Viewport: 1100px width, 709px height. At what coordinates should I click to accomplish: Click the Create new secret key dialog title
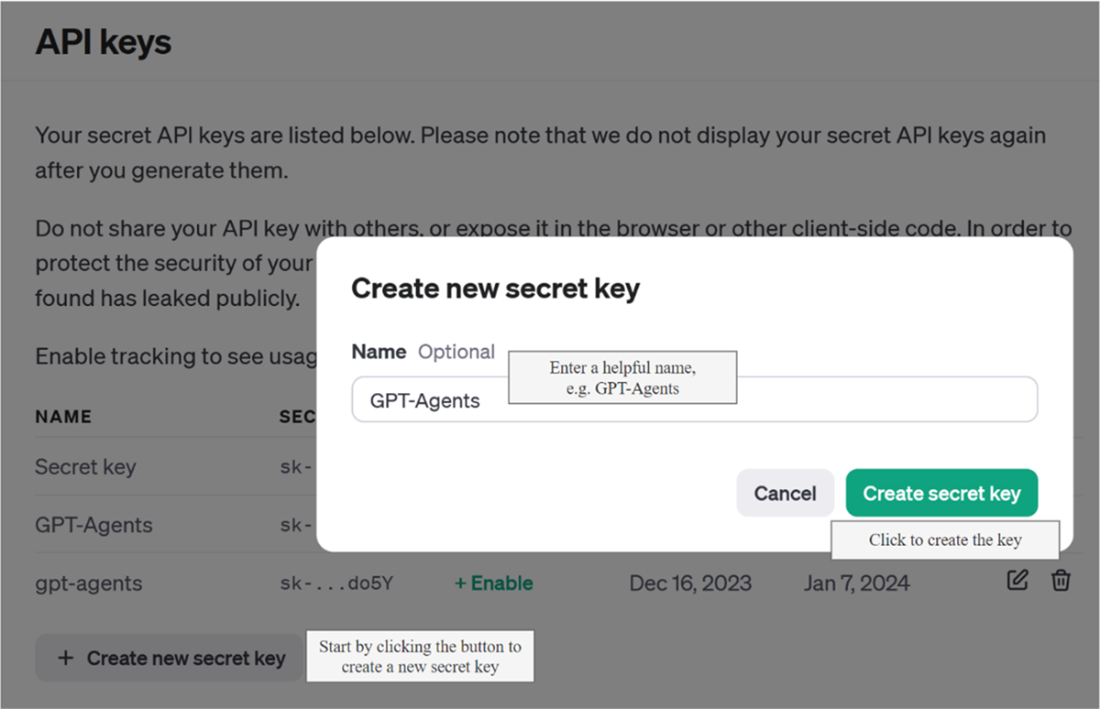pyautogui.click(x=495, y=288)
